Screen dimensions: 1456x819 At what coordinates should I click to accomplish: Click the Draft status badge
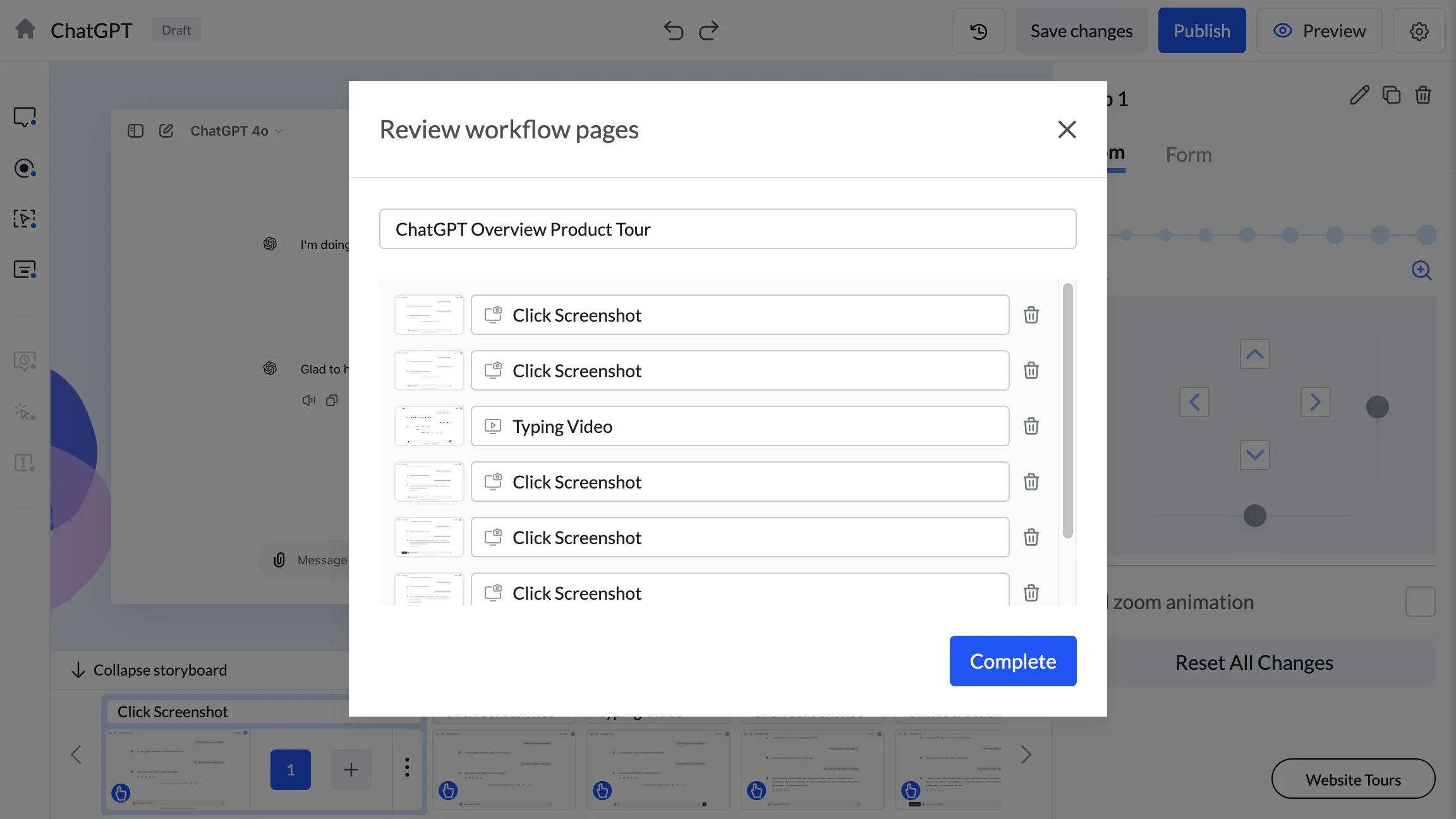click(x=176, y=30)
